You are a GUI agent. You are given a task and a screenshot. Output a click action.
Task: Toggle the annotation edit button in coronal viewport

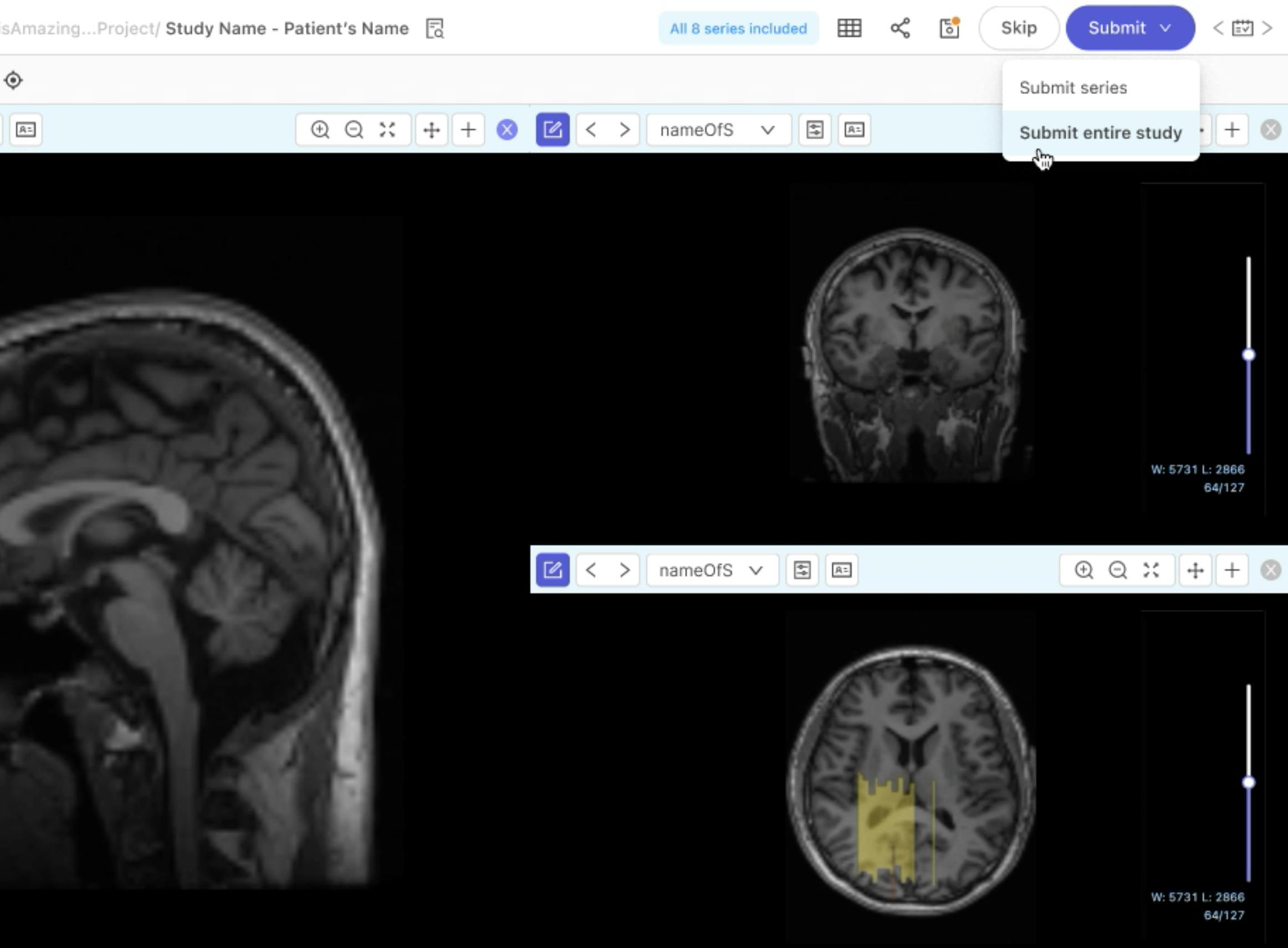[x=553, y=130]
